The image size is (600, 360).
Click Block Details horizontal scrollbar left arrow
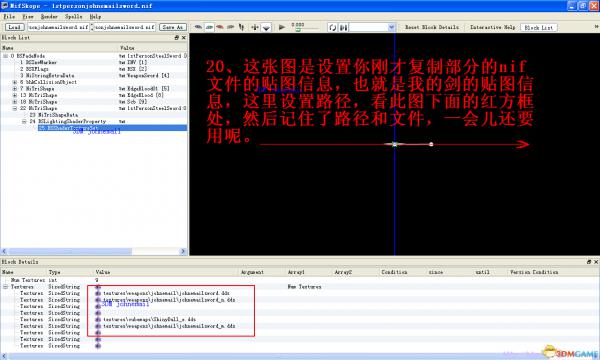(4, 356)
